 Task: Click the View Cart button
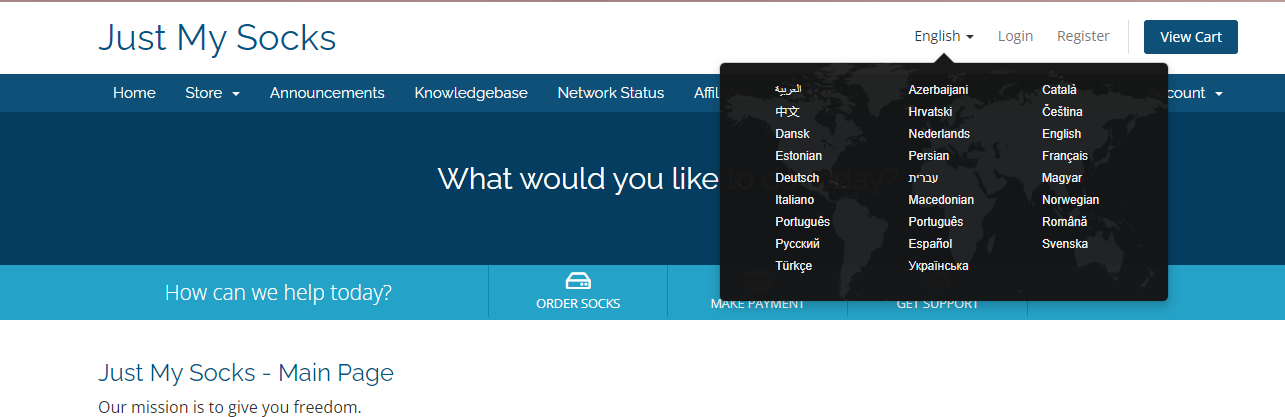point(1191,37)
